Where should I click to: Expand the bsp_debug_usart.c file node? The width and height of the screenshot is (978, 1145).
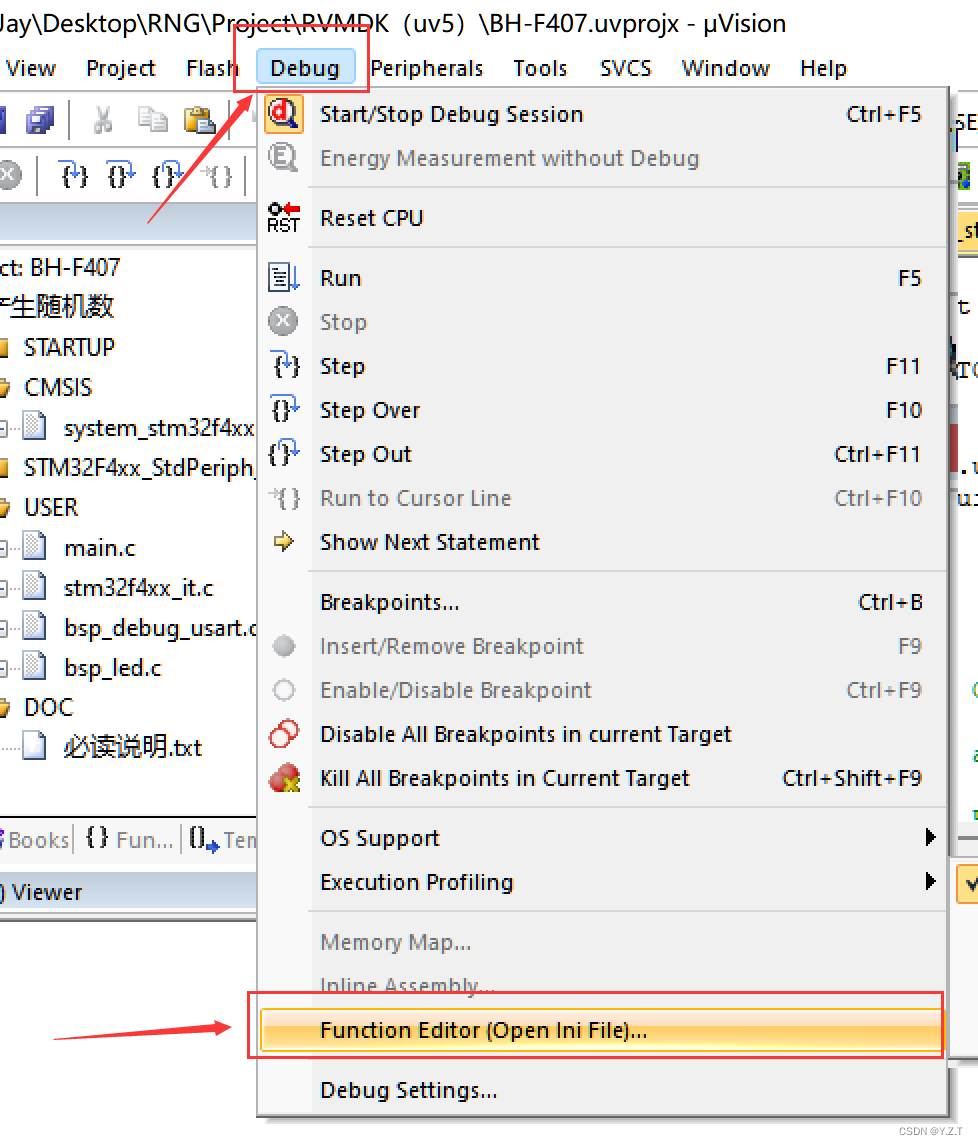pos(4,628)
